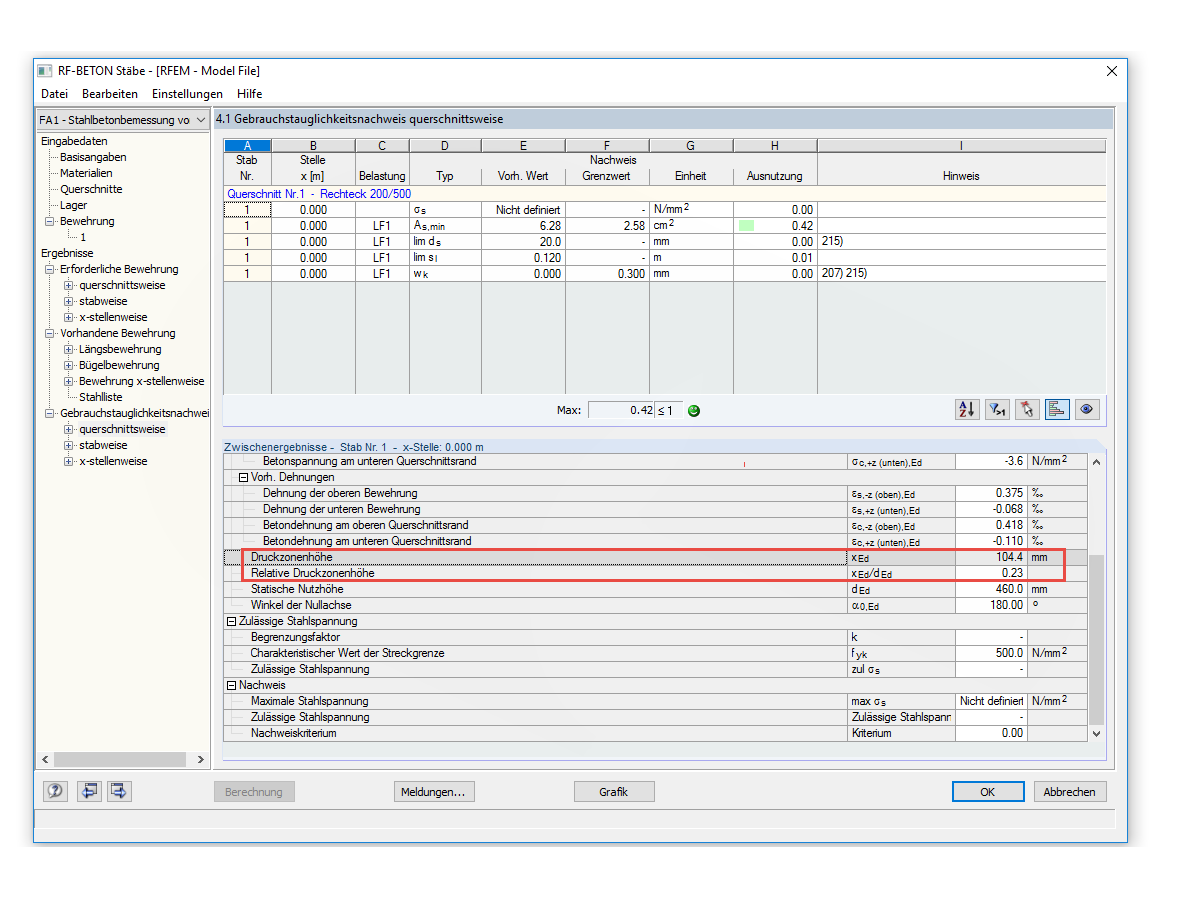Click the Querschnitt Nr.1 - Rechteck 200/500 row
The image size is (1200, 900).
[665, 194]
